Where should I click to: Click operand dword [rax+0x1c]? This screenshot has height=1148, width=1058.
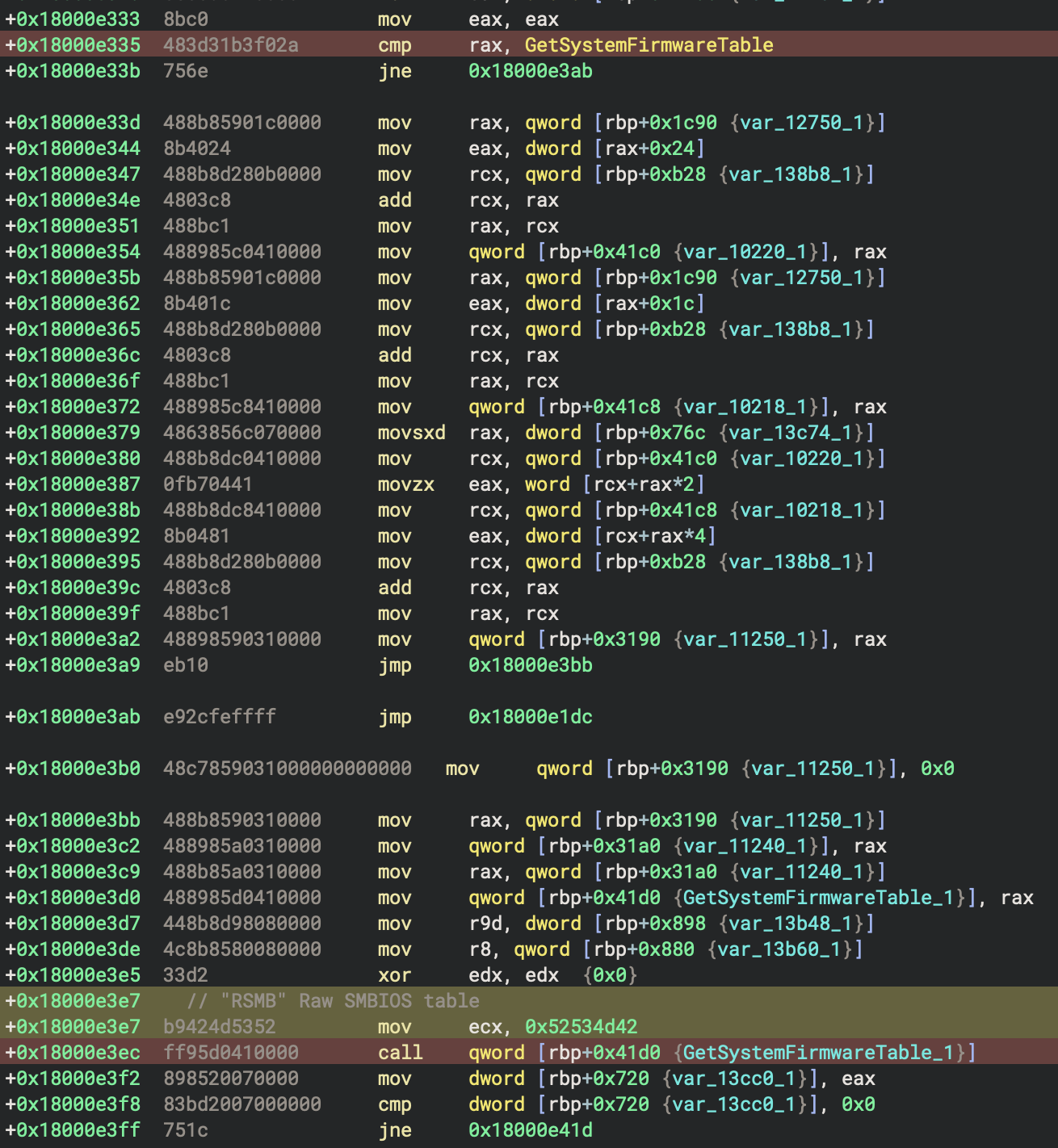(615, 303)
